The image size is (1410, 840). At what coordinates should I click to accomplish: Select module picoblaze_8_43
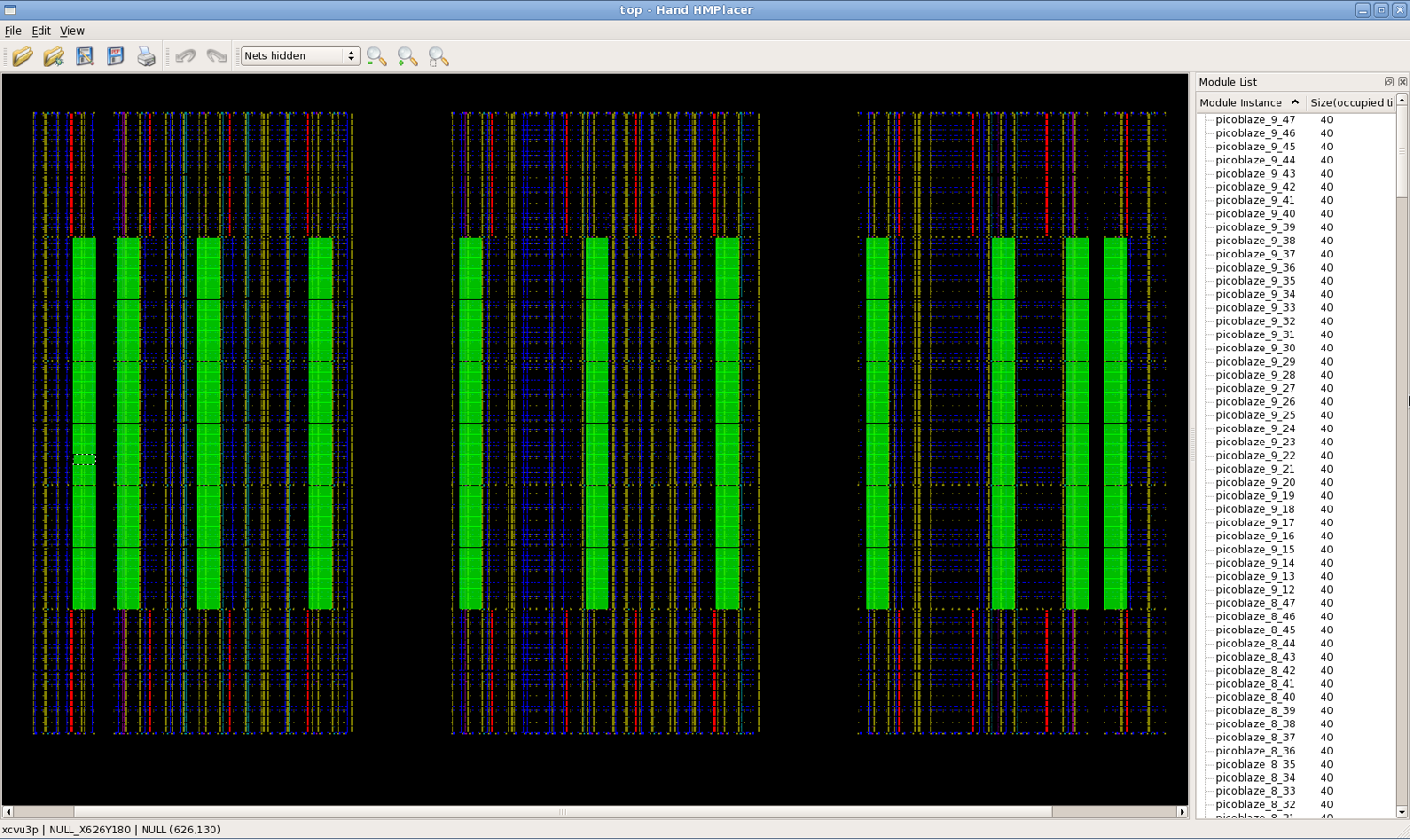click(1255, 657)
